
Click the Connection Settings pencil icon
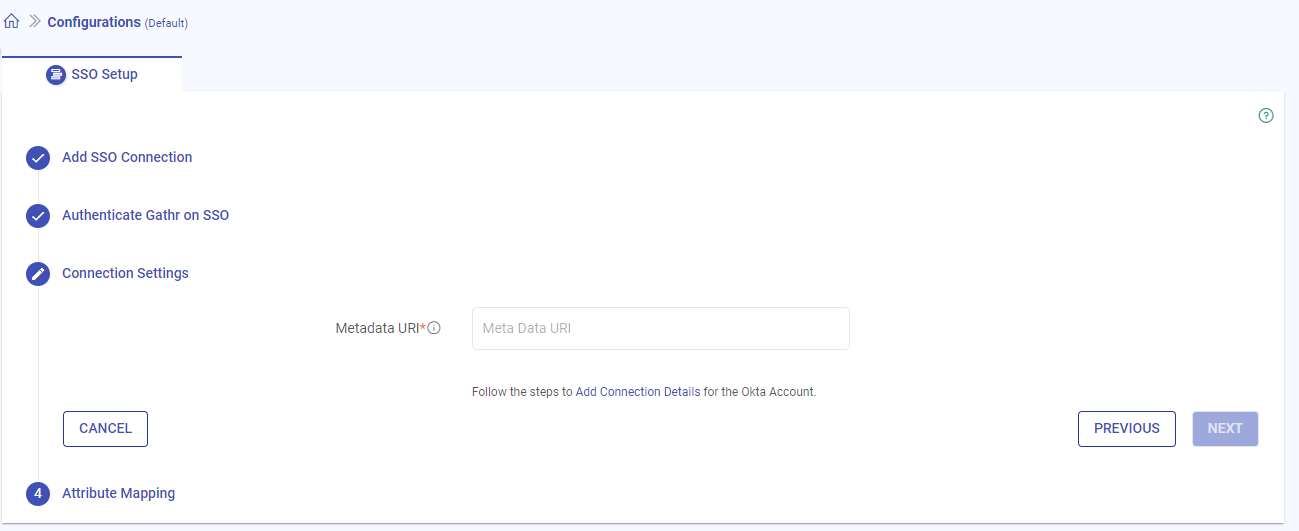(38, 274)
